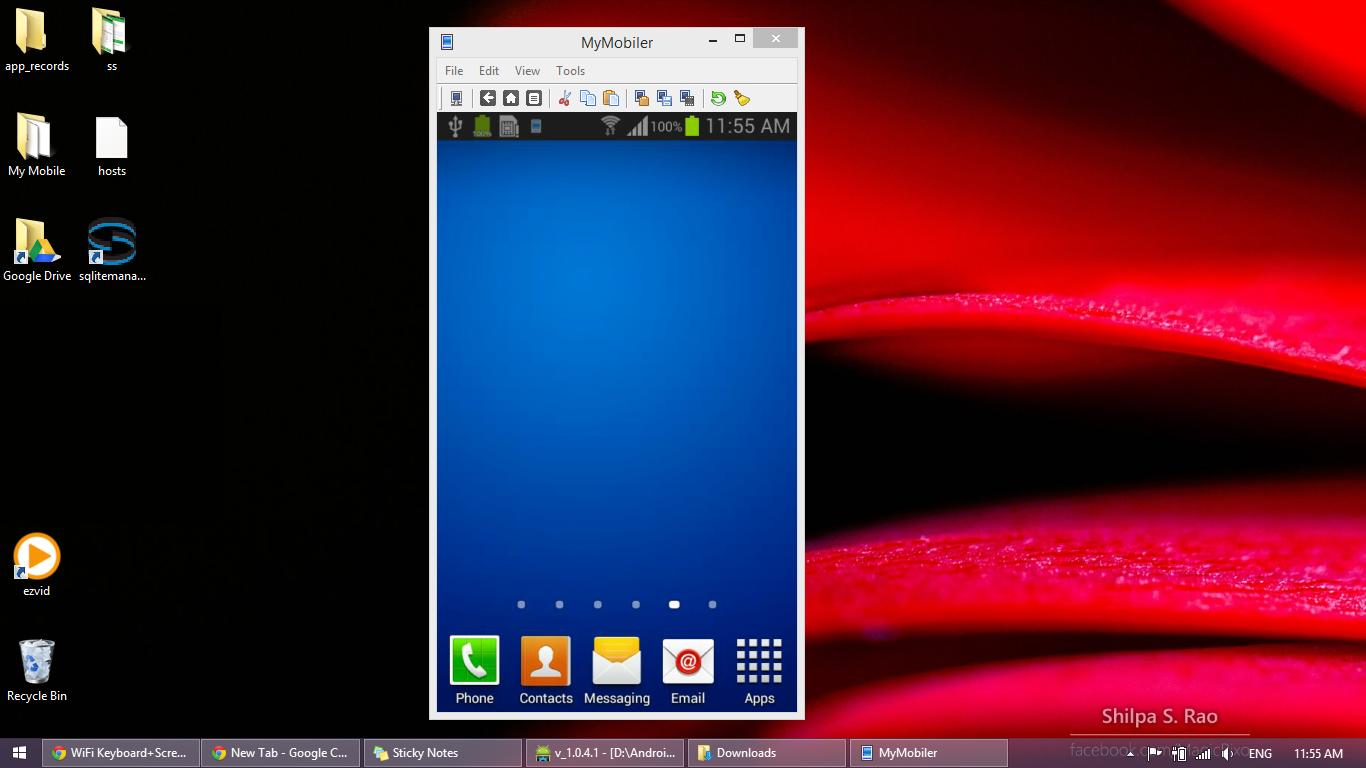Click the Action Center flag tray icon
The image size is (1366, 768).
point(1154,754)
